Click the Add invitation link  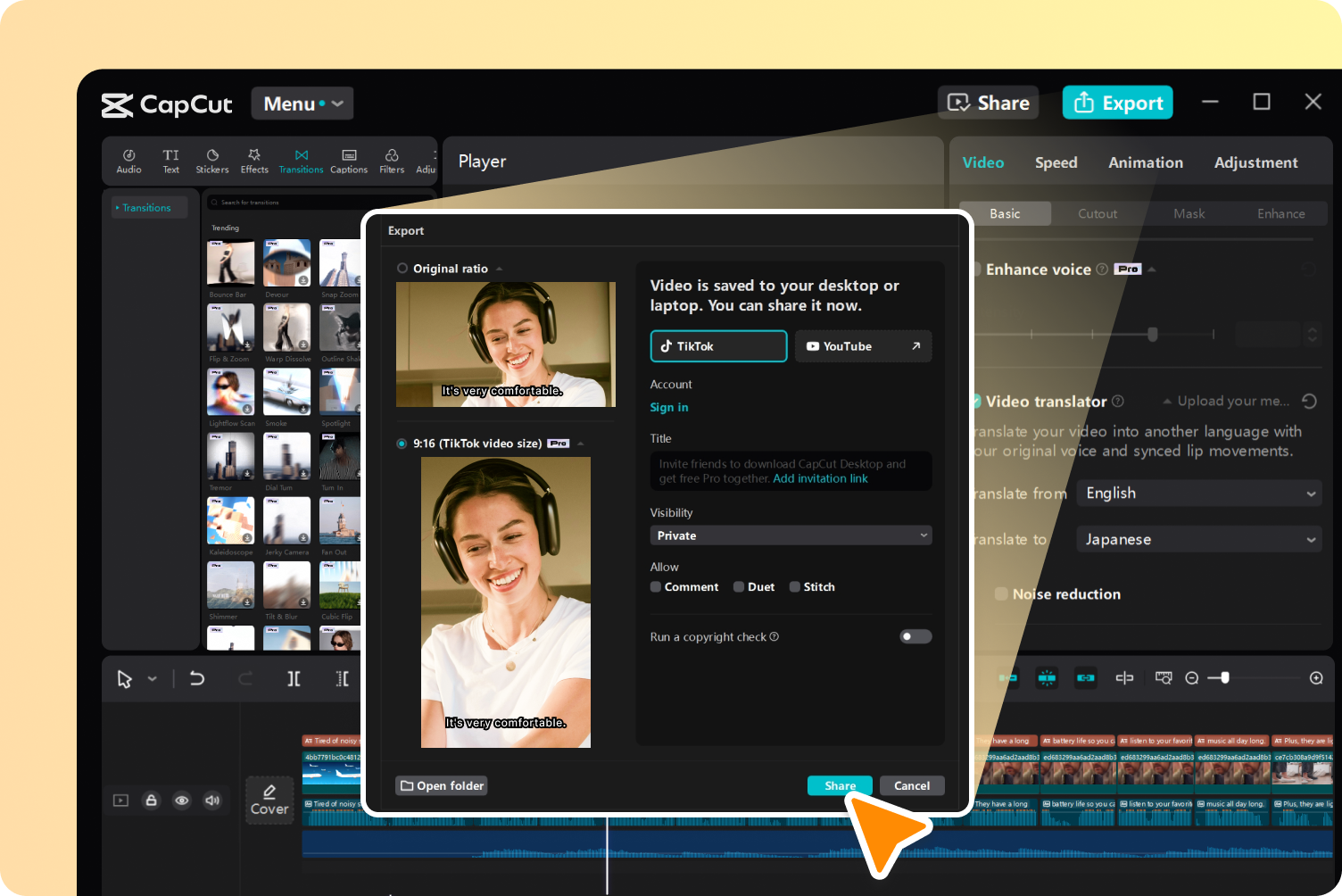[x=820, y=478]
